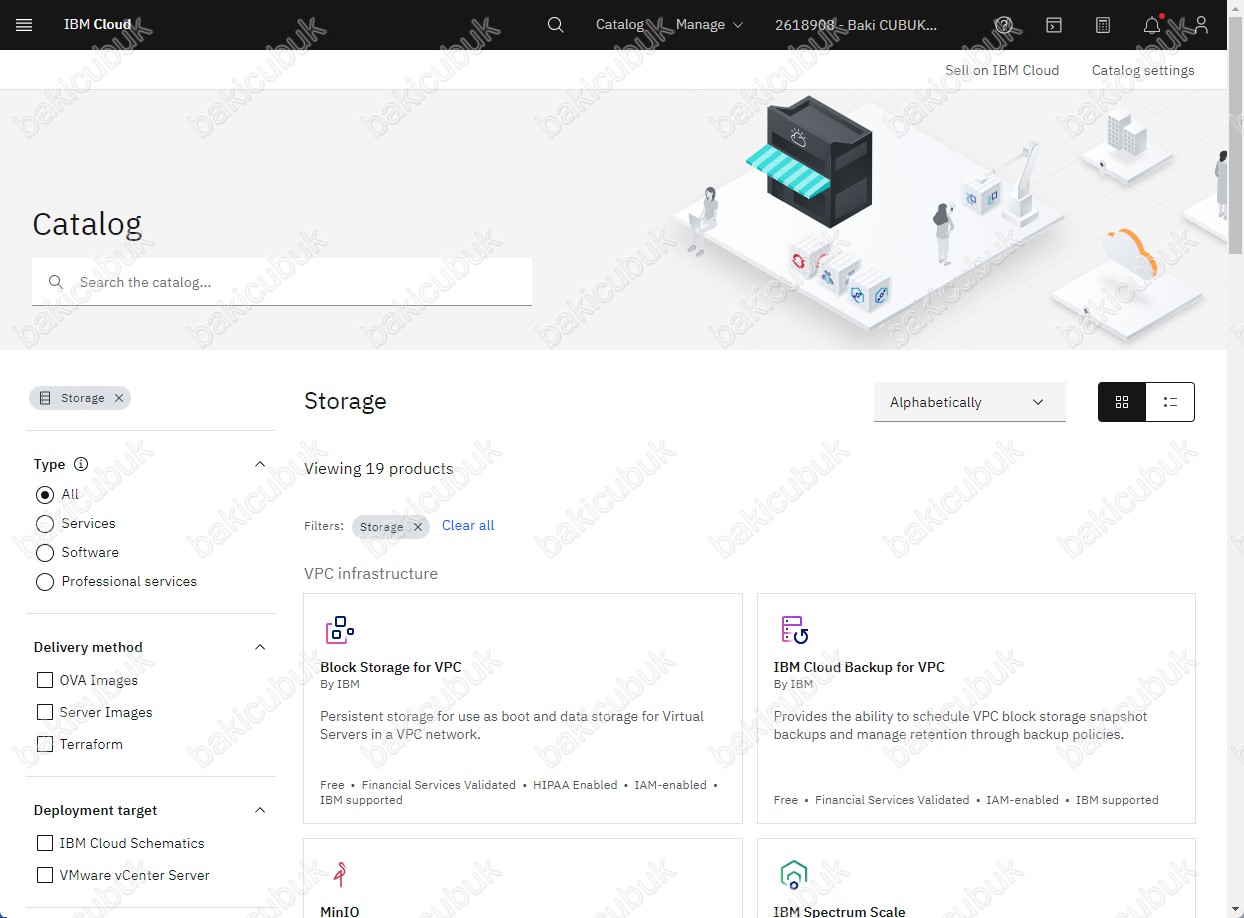The width and height of the screenshot is (1244, 918).
Task: Click the MinIO flamingo icon
Action: pyautogui.click(x=340, y=874)
